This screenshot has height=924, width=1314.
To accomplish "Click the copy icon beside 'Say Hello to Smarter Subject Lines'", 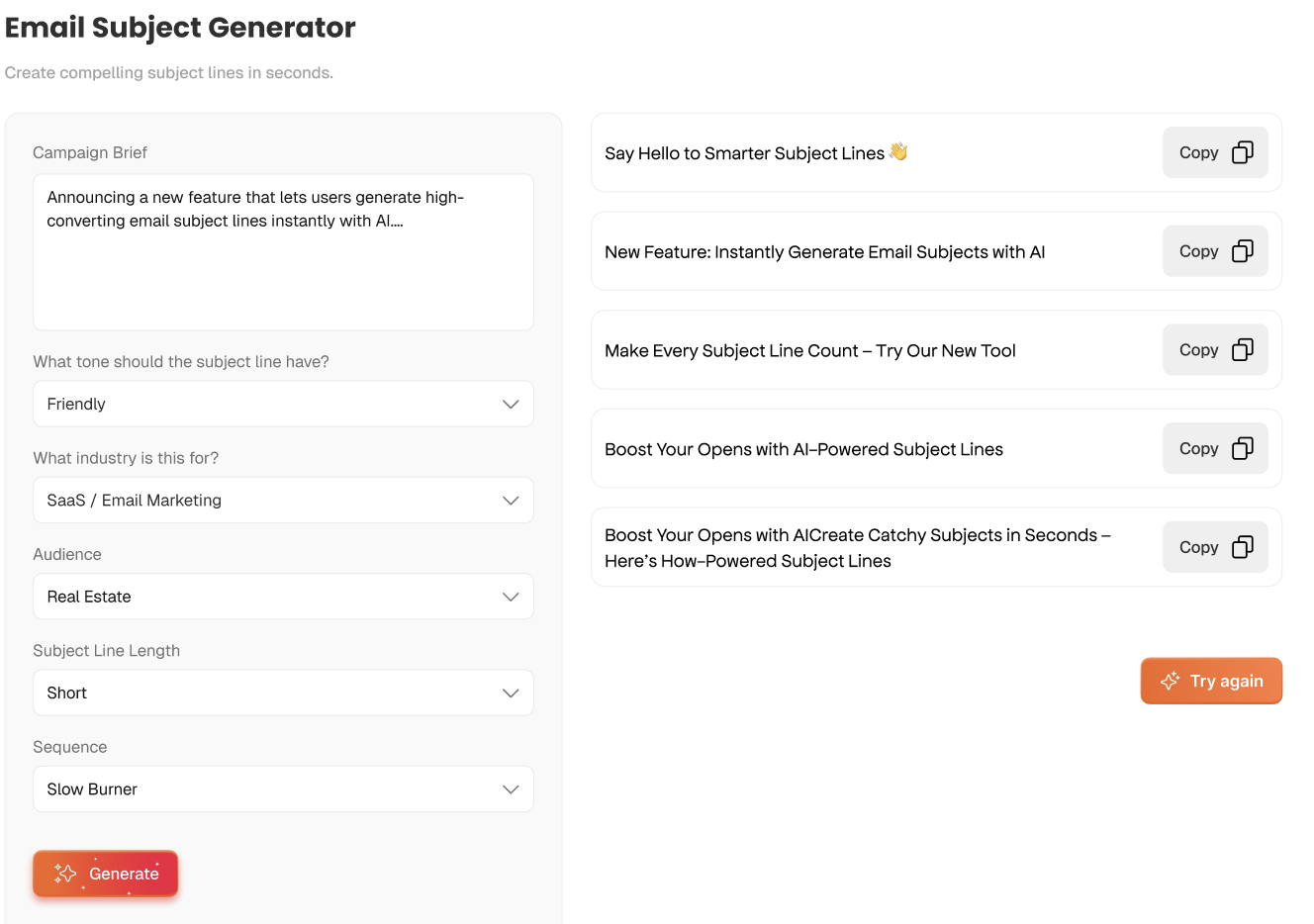I will coord(1243,152).
